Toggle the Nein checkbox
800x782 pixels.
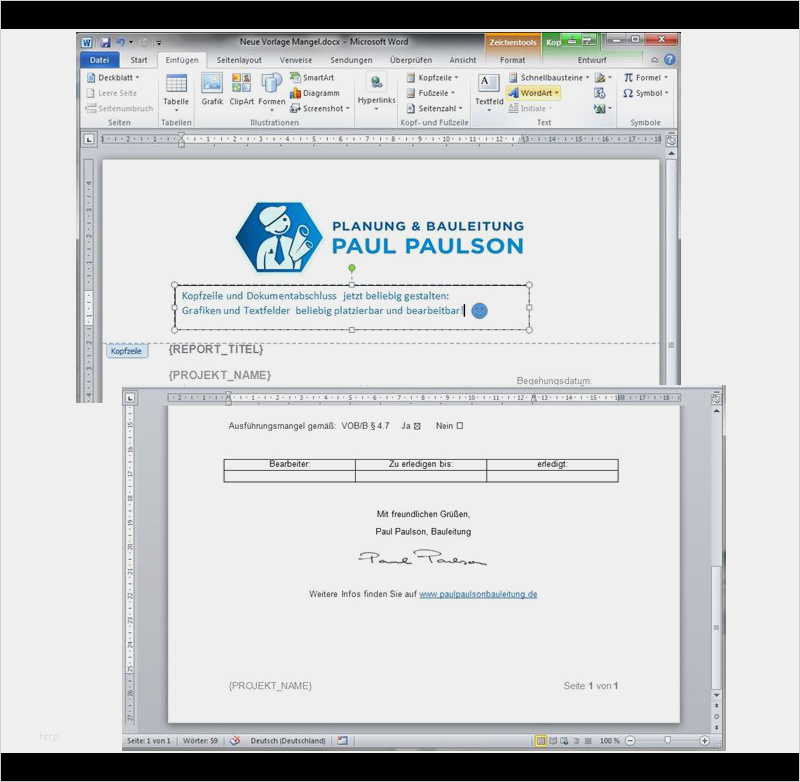[460, 425]
